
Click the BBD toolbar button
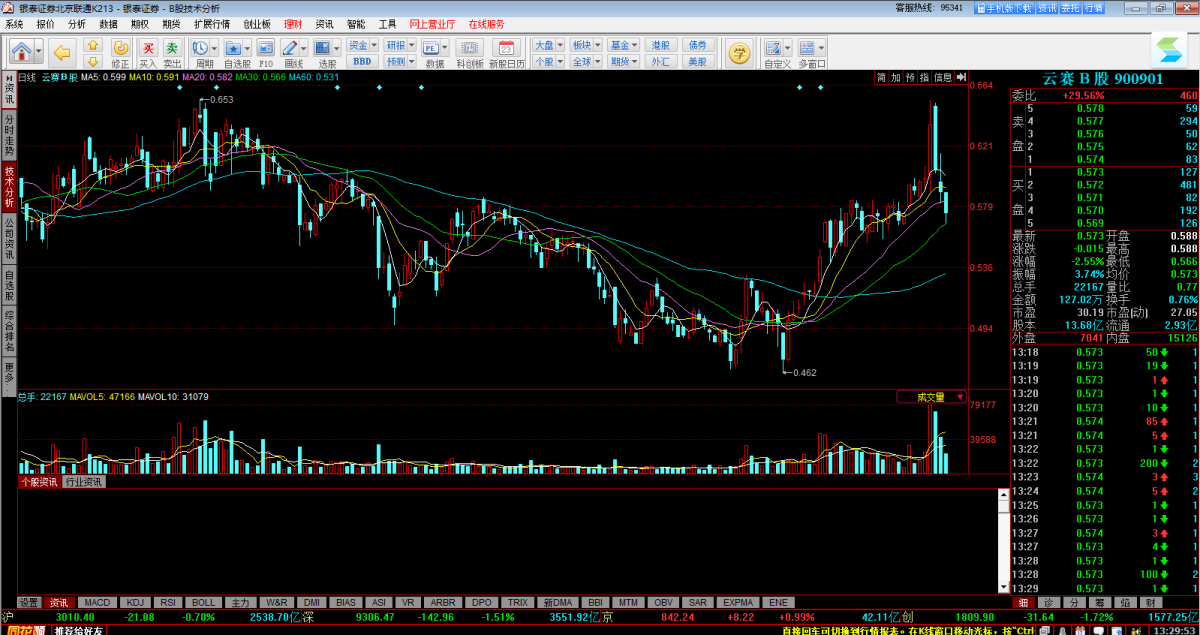(361, 61)
